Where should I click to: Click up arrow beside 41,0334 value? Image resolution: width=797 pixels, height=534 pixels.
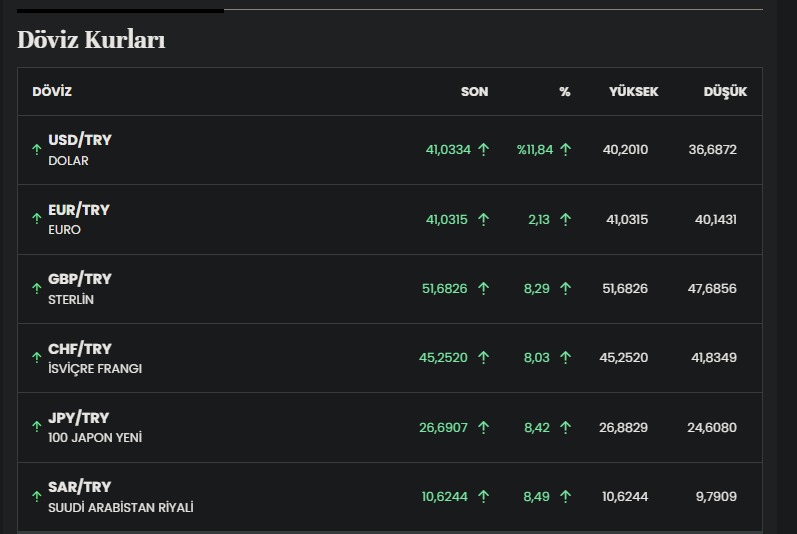[483, 149]
